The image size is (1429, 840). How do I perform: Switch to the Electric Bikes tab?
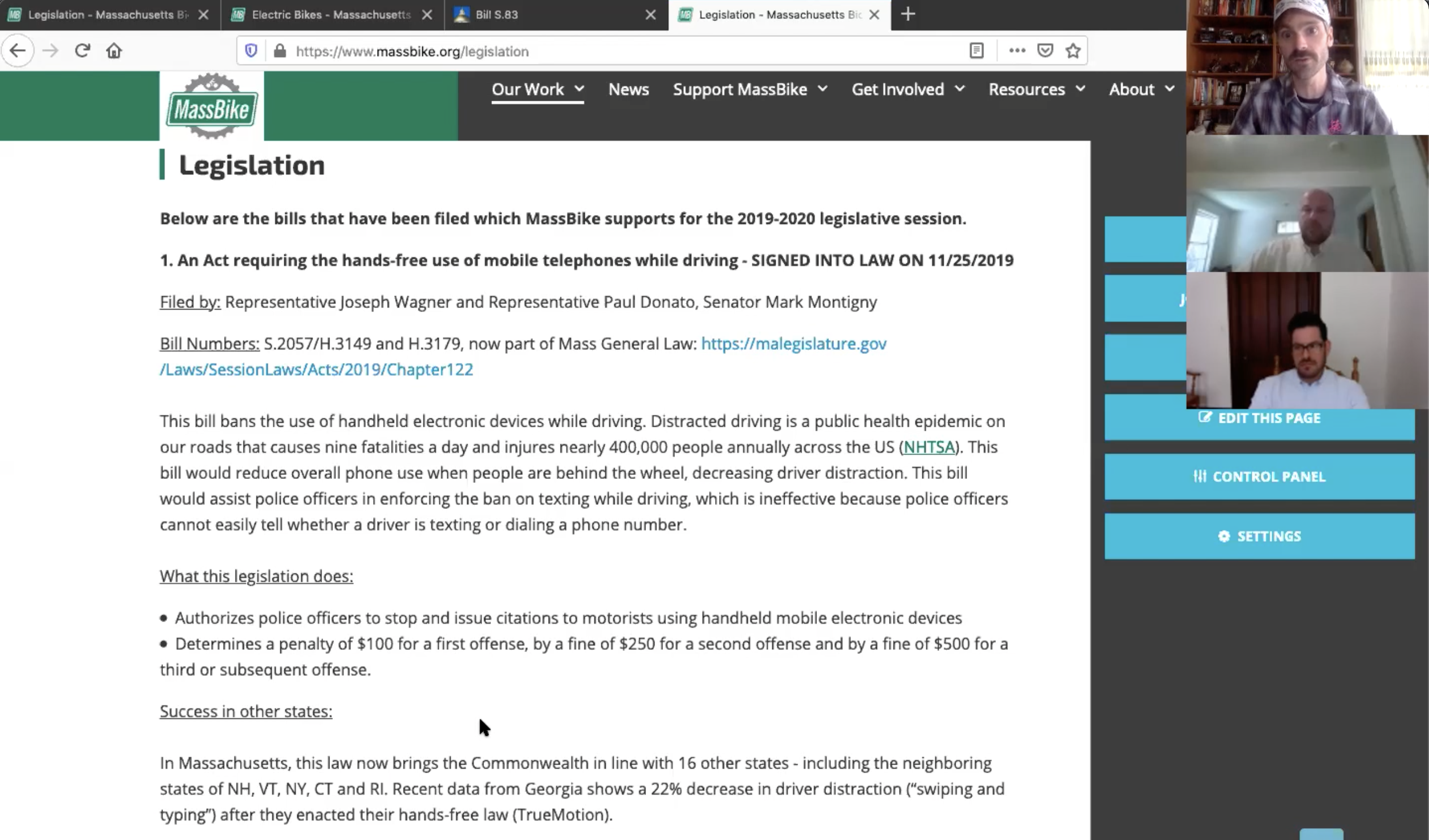(x=331, y=15)
